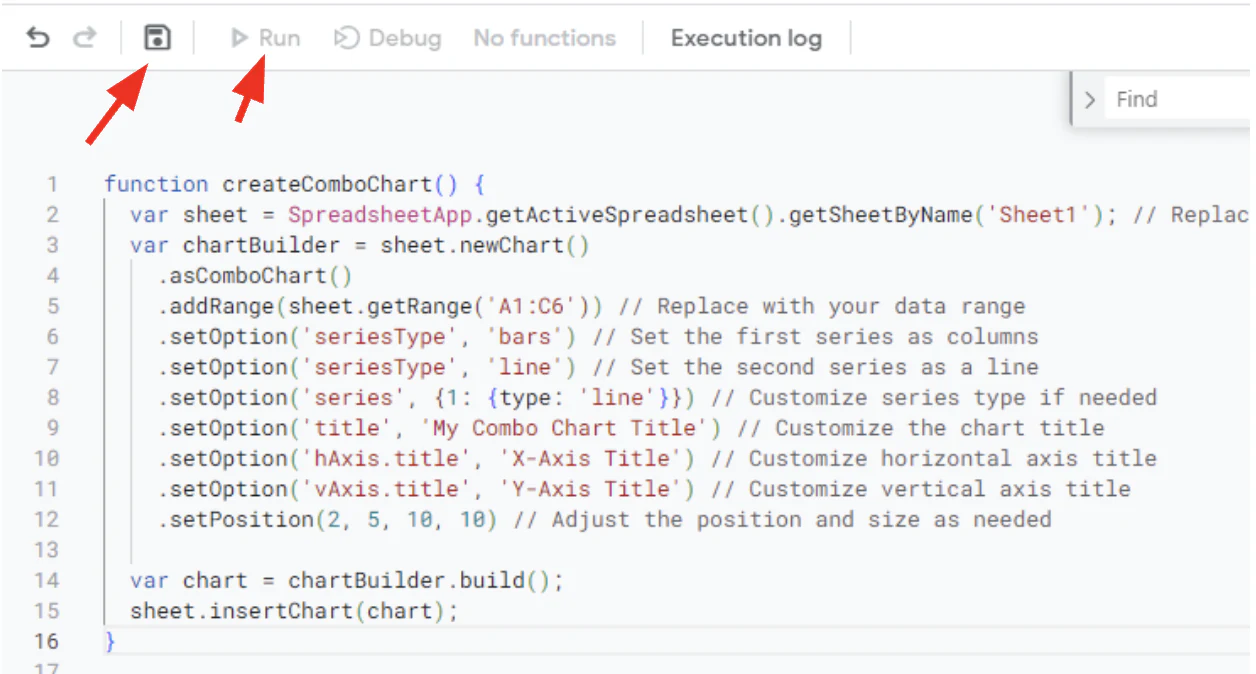1256x674 pixels.
Task: Click the Redo arrow icon
Action: point(85,38)
